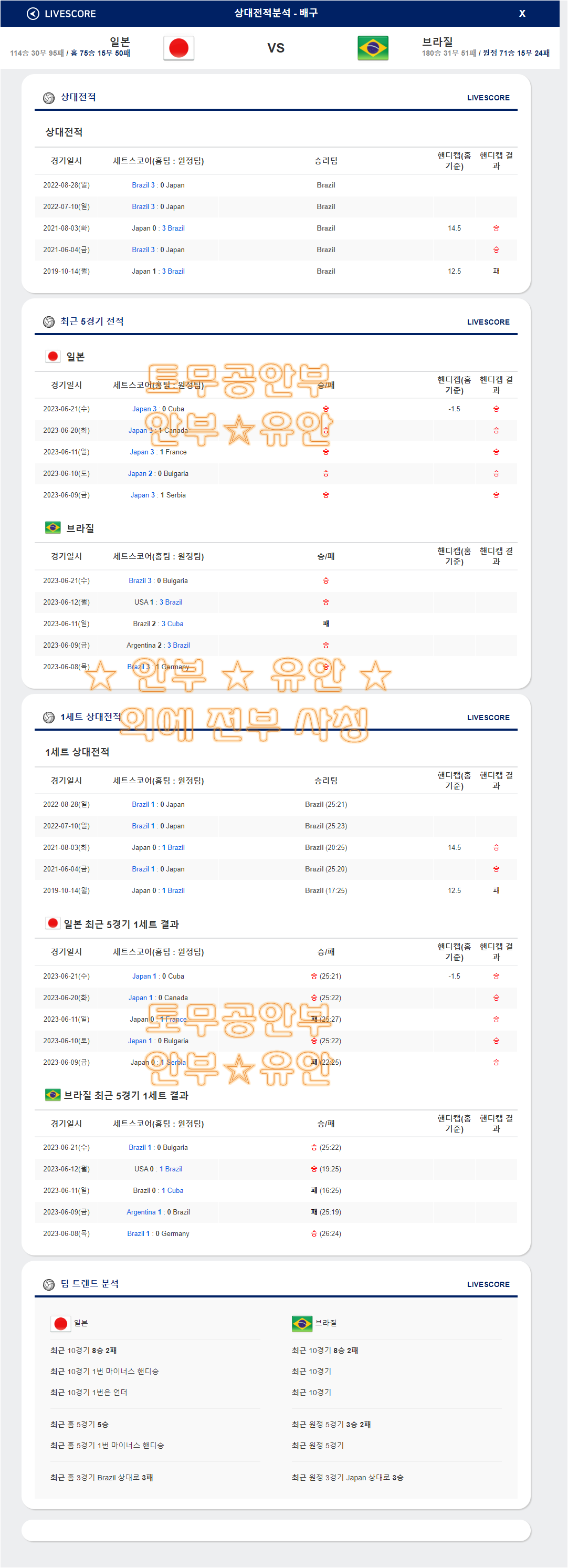Open the USA 1:3 Brazil match result
Viewport: 568px width, 1568px height.
tap(158, 602)
